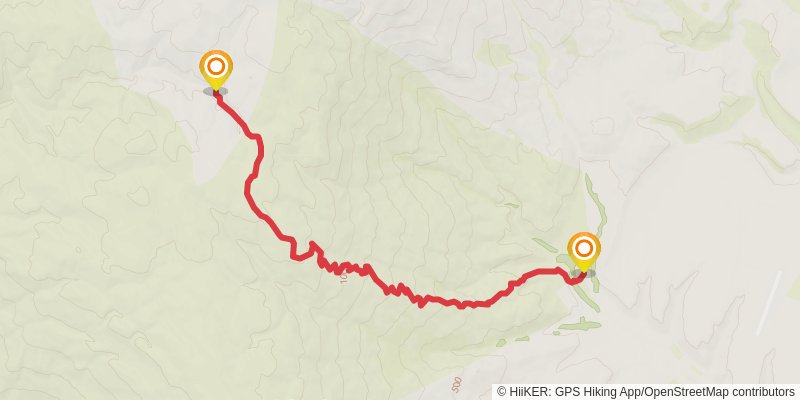Click the white center of the southeast pin
This screenshot has width=800, height=400.
pos(584,248)
